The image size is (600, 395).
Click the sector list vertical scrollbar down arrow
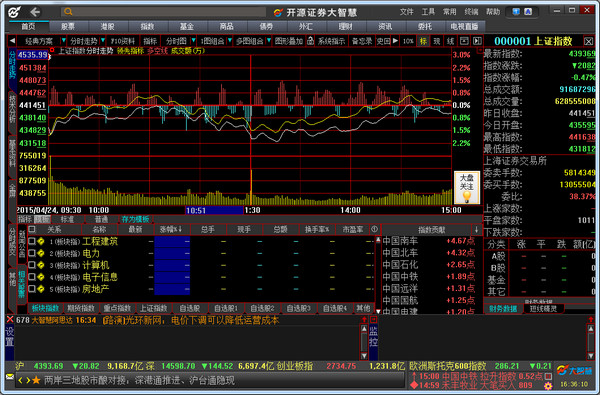378,311
